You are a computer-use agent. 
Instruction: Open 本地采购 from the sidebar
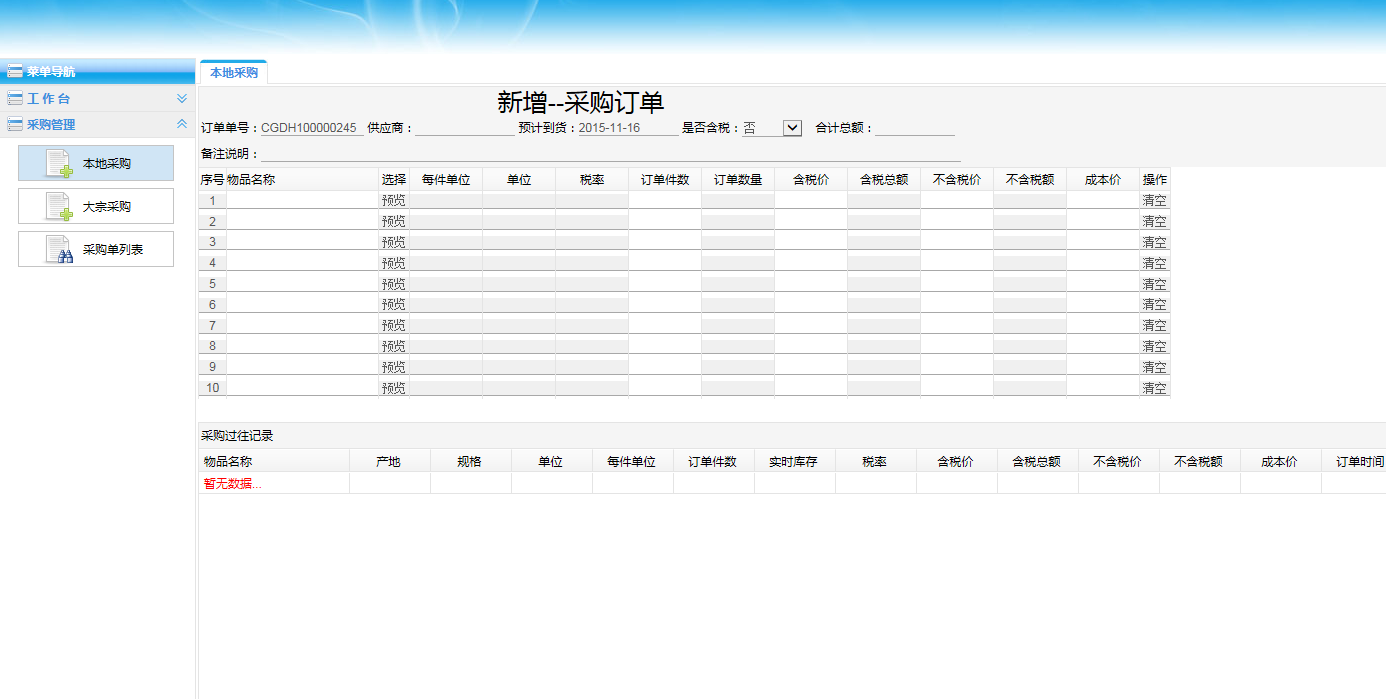click(x=96, y=163)
